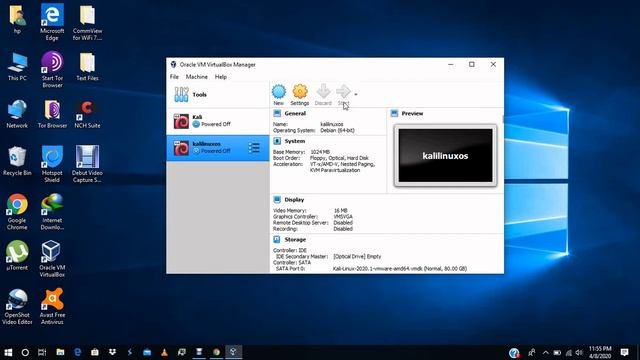
Task: Select the Kali virtual machine
Action: (x=218, y=121)
